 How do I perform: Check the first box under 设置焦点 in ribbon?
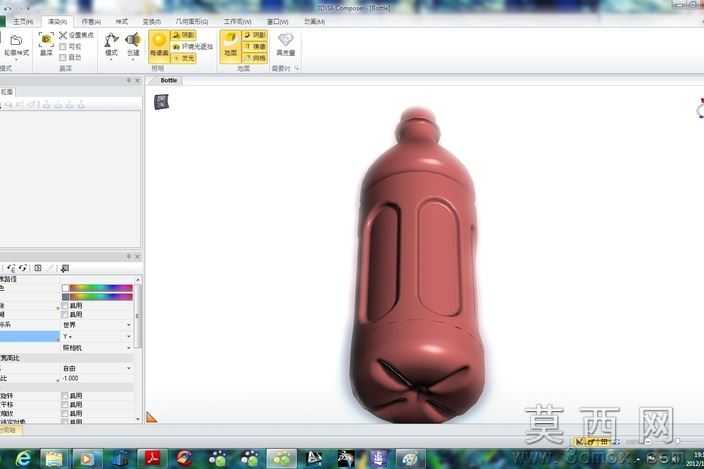pyautogui.click(x=63, y=47)
